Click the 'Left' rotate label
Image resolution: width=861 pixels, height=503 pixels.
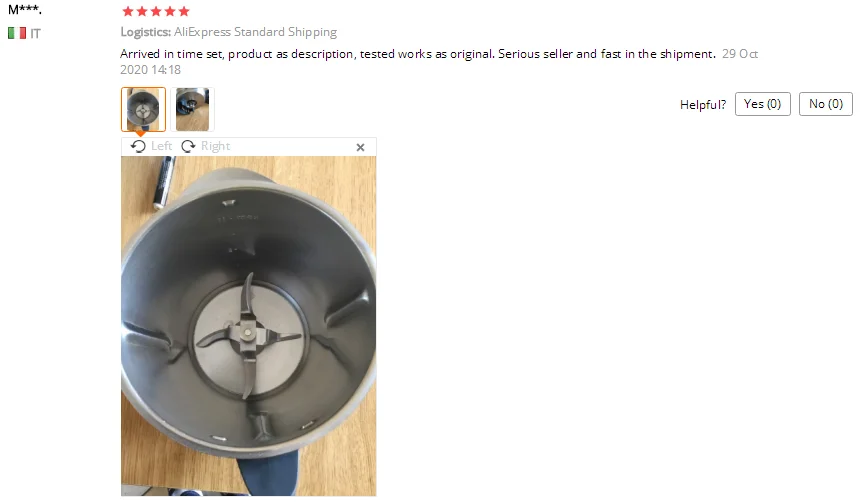(161, 146)
